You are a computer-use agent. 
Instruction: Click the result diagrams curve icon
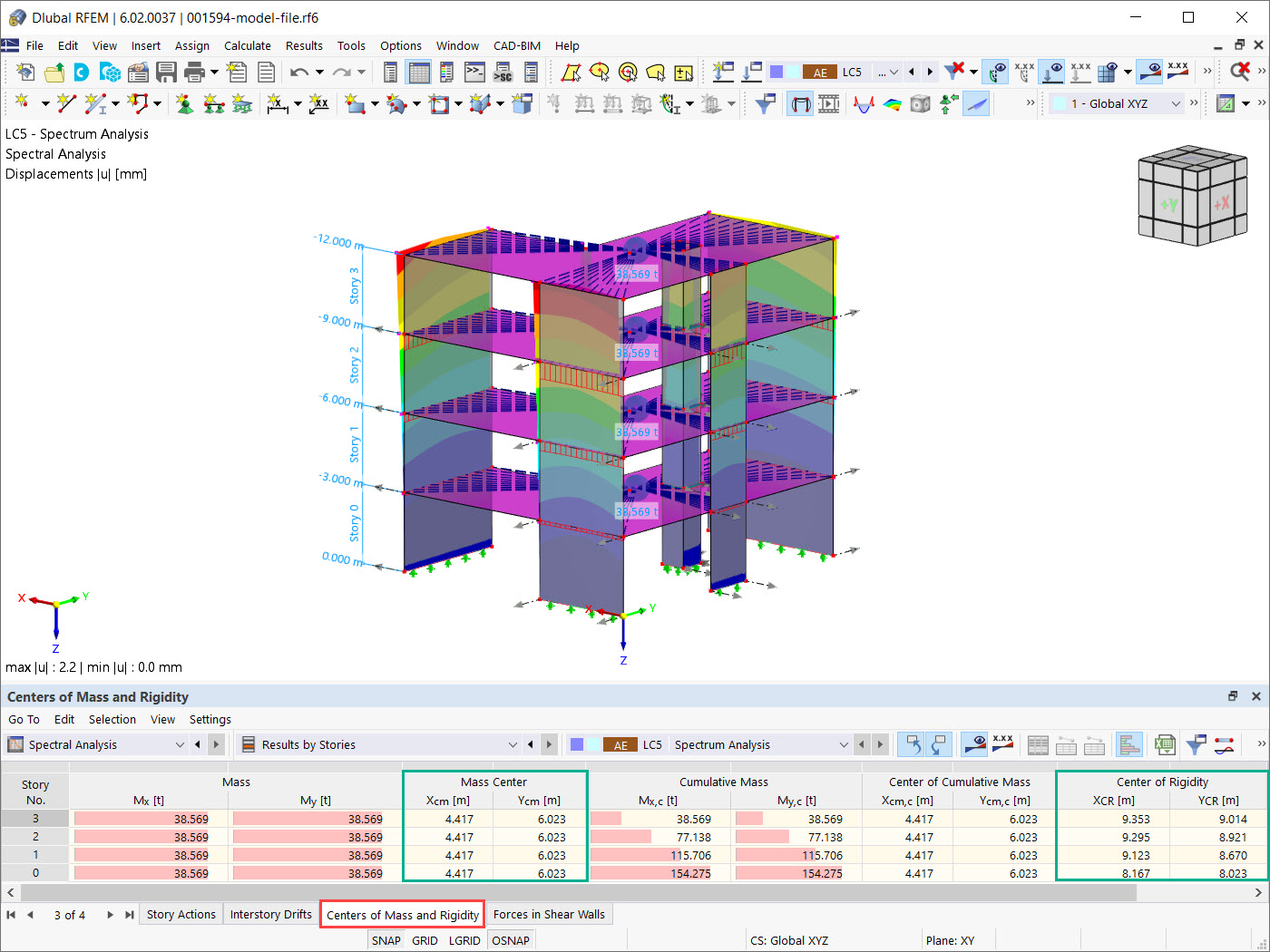point(864,103)
